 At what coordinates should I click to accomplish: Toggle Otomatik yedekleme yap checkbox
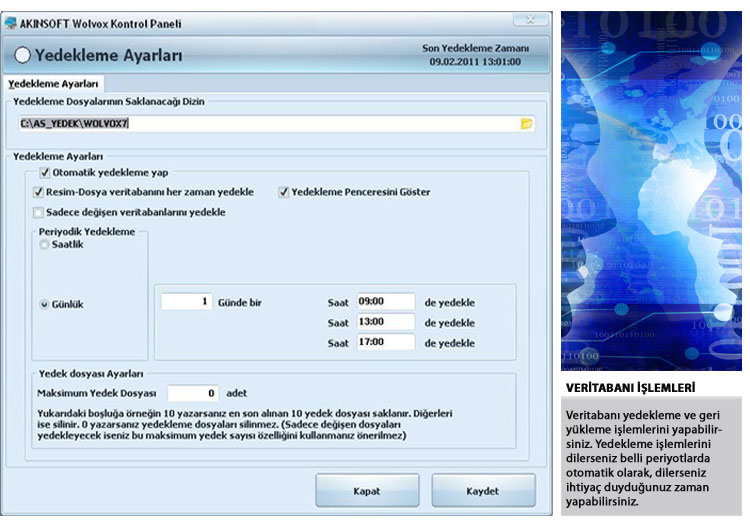[44, 173]
